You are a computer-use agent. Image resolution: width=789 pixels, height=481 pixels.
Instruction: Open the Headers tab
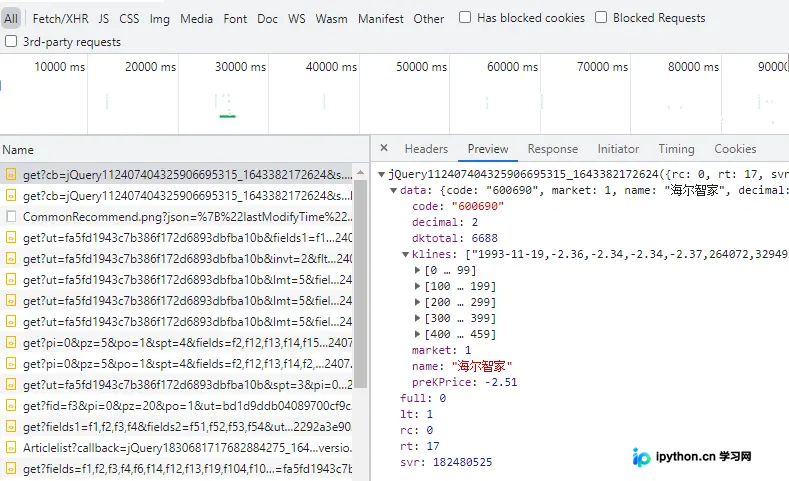tap(426, 149)
